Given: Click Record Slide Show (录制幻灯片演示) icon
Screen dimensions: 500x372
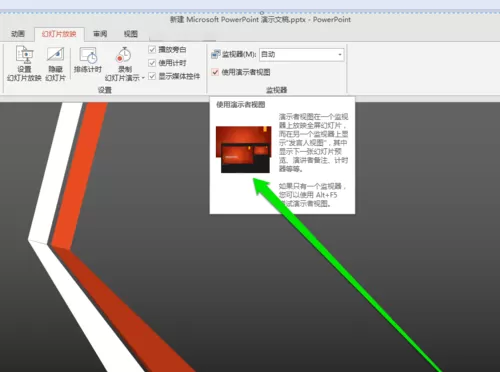Looking at the screenshot, I should 123,55.
